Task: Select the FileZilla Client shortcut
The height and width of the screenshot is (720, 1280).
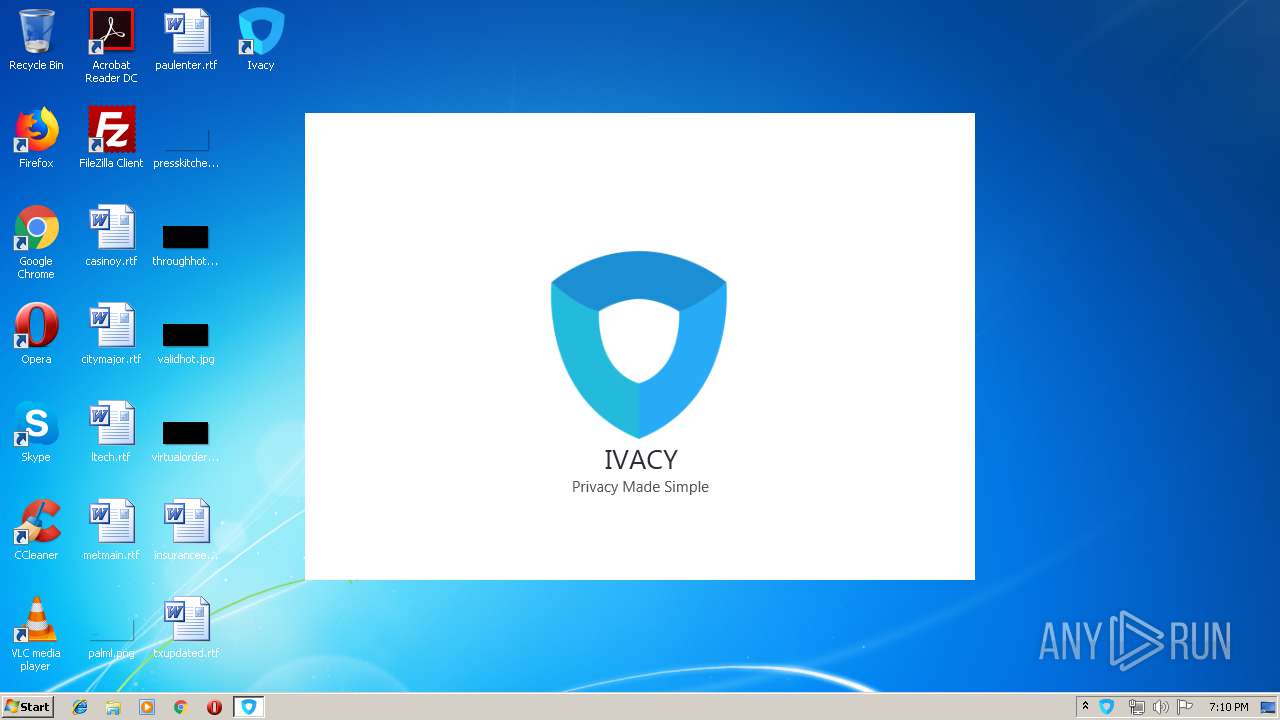Action: (x=111, y=139)
